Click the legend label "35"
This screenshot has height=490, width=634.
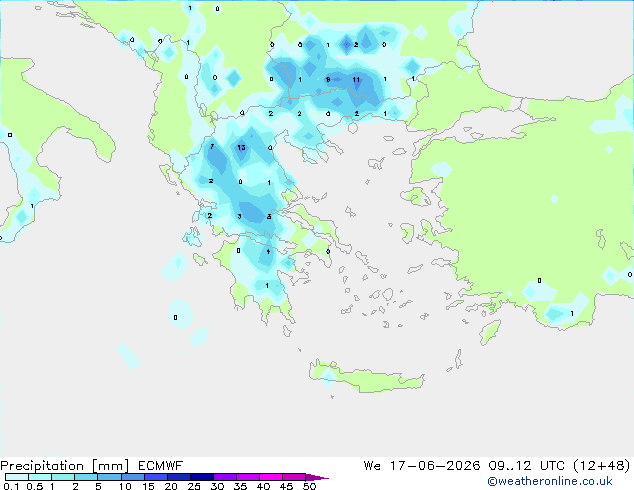240,486
